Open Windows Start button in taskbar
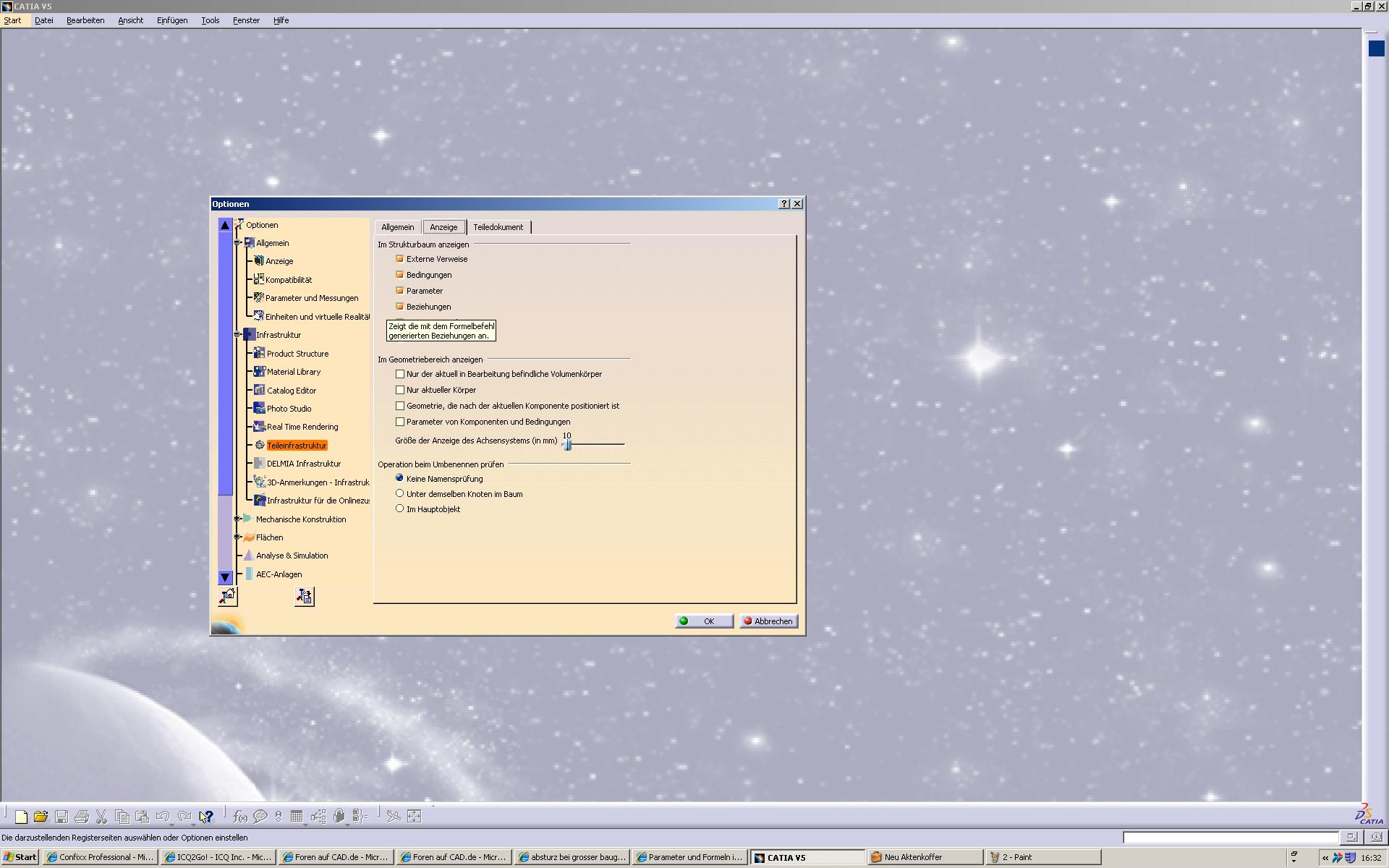The image size is (1389, 868). coord(20,857)
